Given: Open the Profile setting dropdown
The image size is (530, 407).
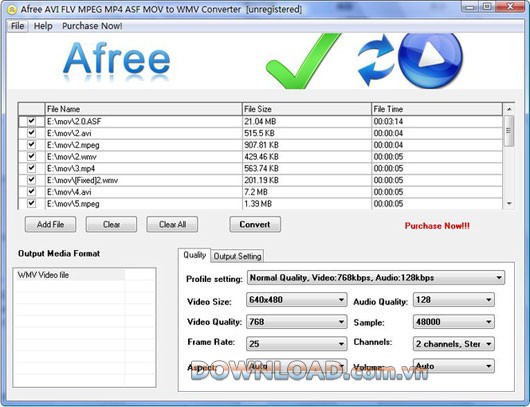Looking at the screenshot, I should click(376, 278).
